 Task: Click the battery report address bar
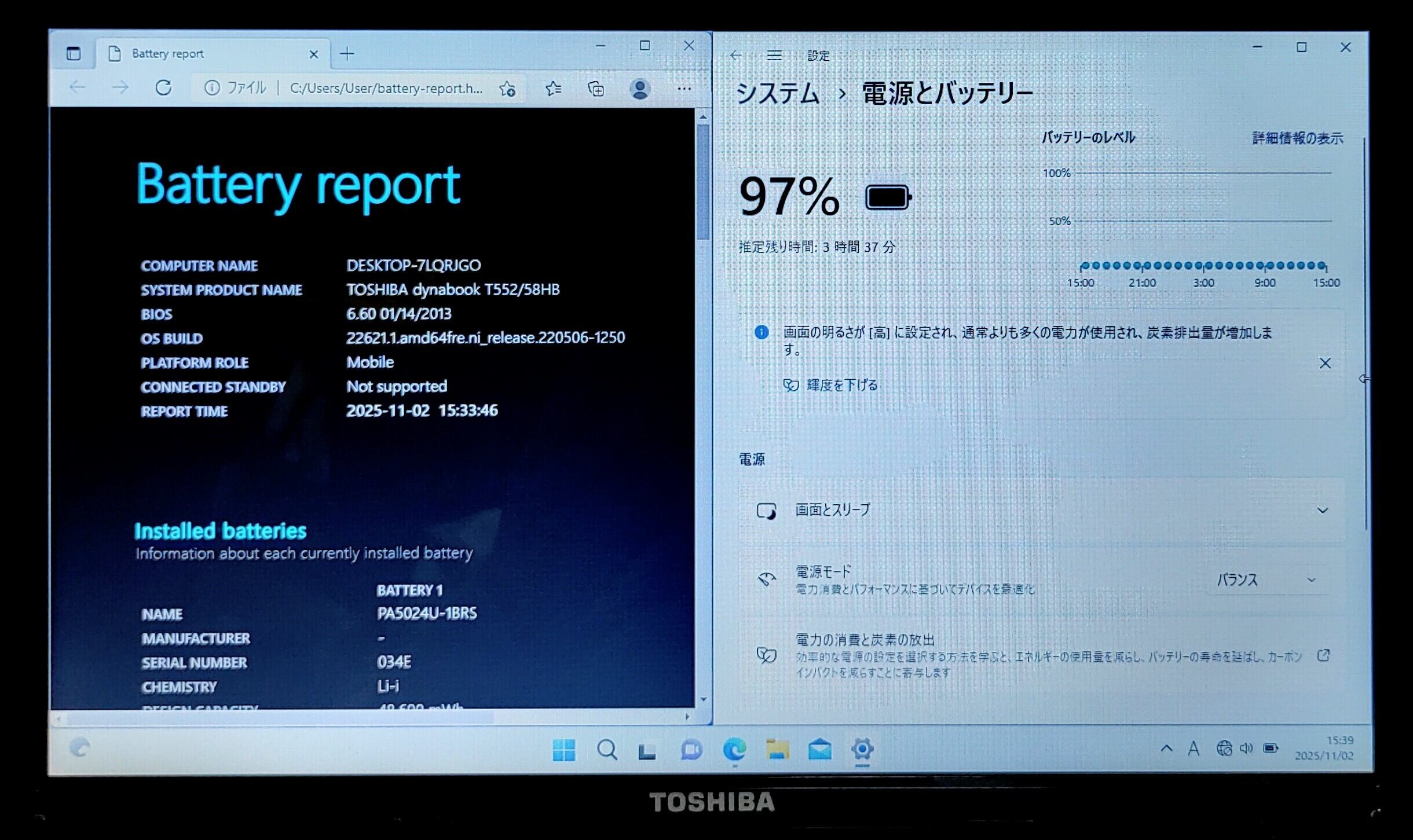(385, 88)
